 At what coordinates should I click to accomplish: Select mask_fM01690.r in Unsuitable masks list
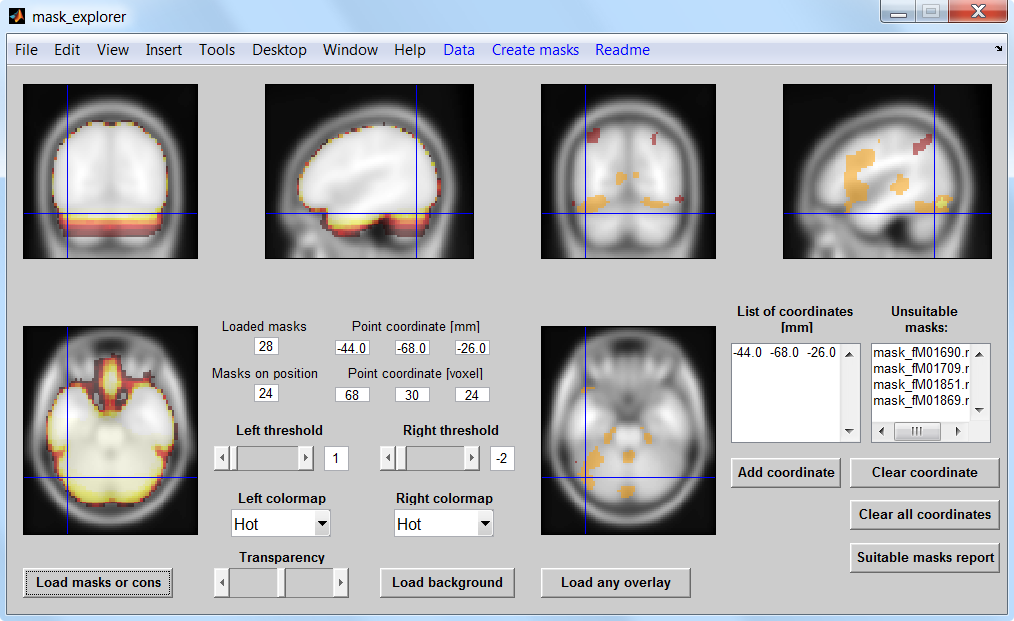[x=920, y=352]
